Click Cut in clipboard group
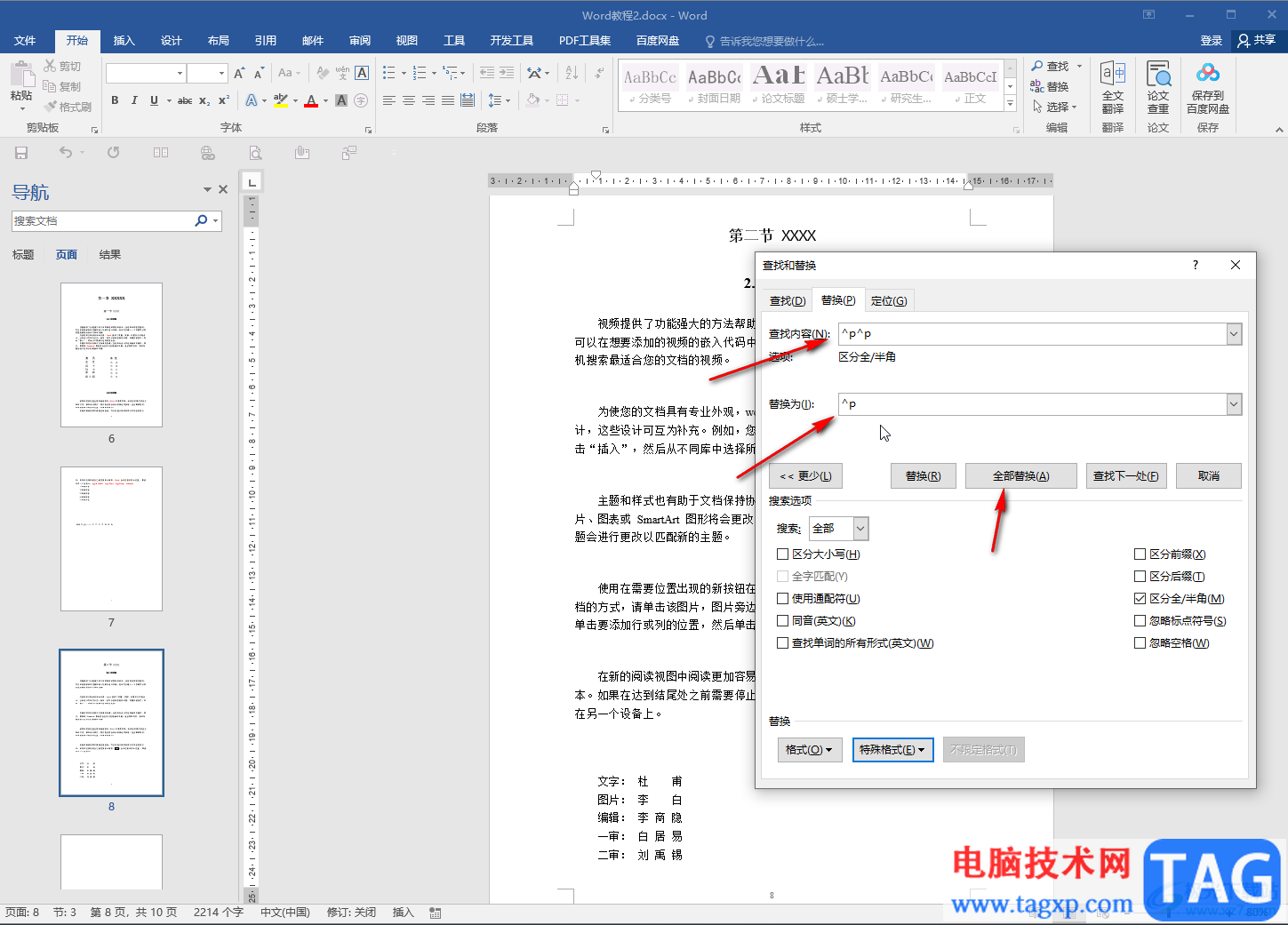Image resolution: width=1288 pixels, height=925 pixels. [62, 66]
